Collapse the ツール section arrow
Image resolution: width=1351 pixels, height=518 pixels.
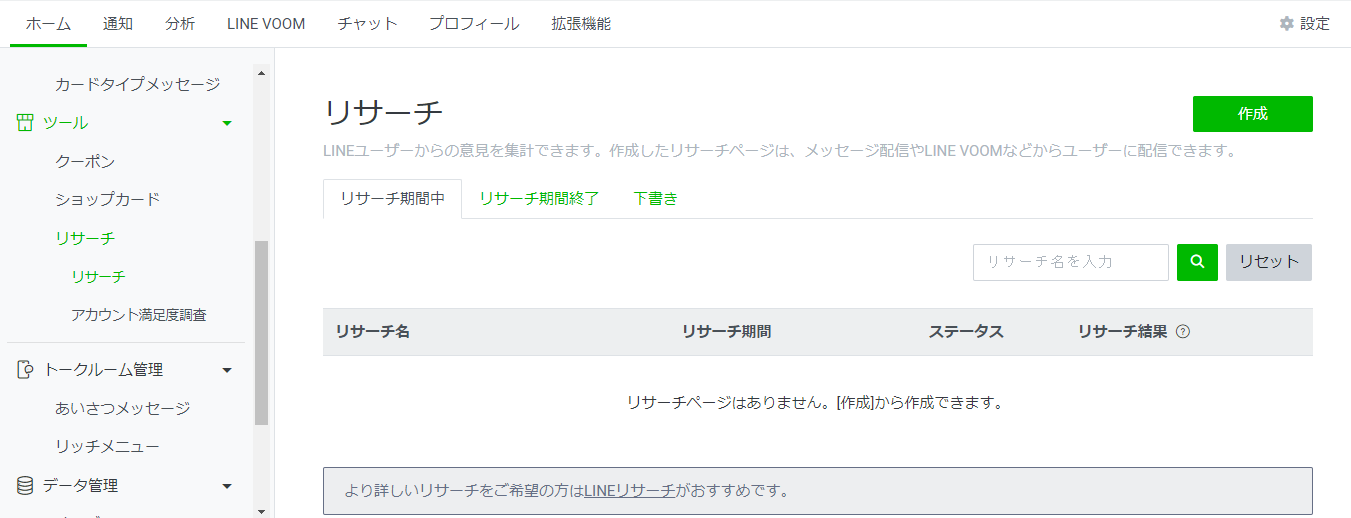tap(227, 123)
